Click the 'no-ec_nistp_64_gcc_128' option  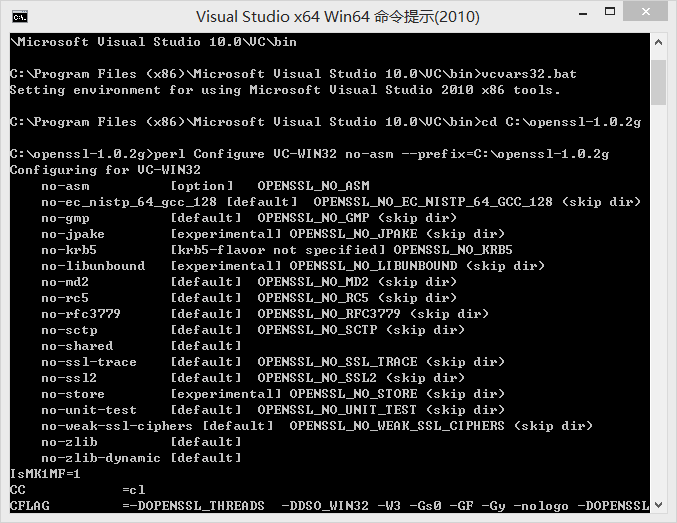(x=129, y=202)
